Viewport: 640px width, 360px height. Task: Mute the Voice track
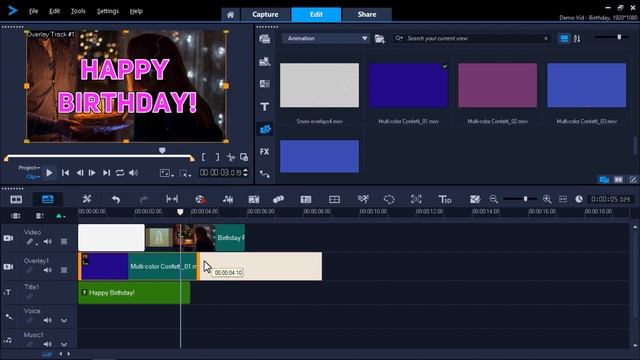pos(48,320)
